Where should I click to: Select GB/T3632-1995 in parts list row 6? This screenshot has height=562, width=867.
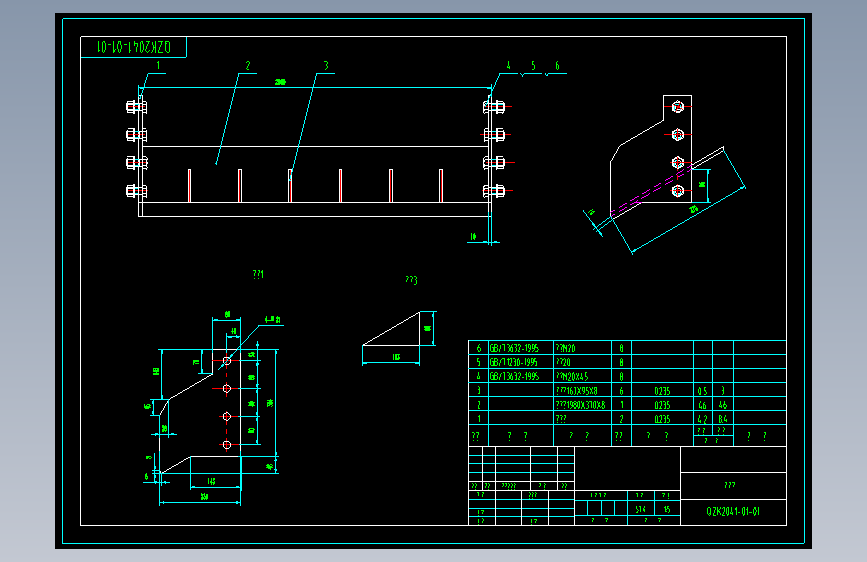pyautogui.click(x=514, y=348)
